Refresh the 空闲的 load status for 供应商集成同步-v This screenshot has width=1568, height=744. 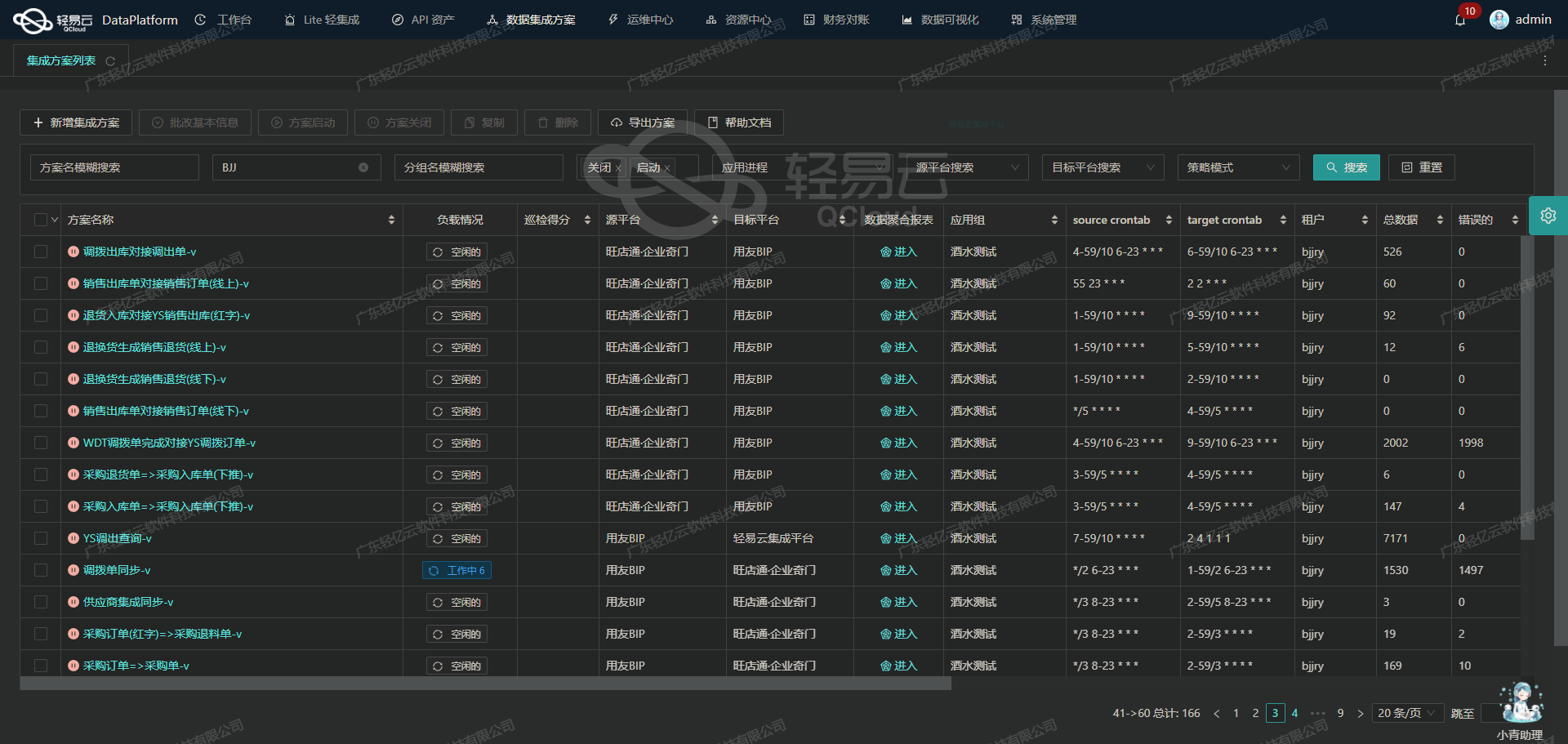438,603
